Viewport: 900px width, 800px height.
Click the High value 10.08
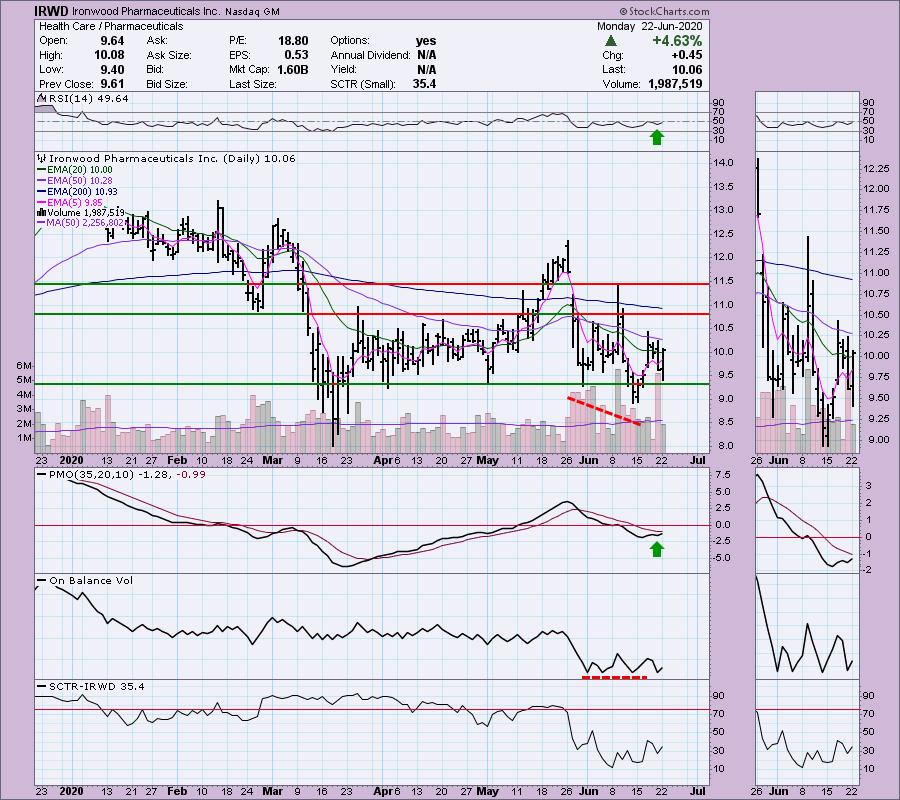click(109, 55)
